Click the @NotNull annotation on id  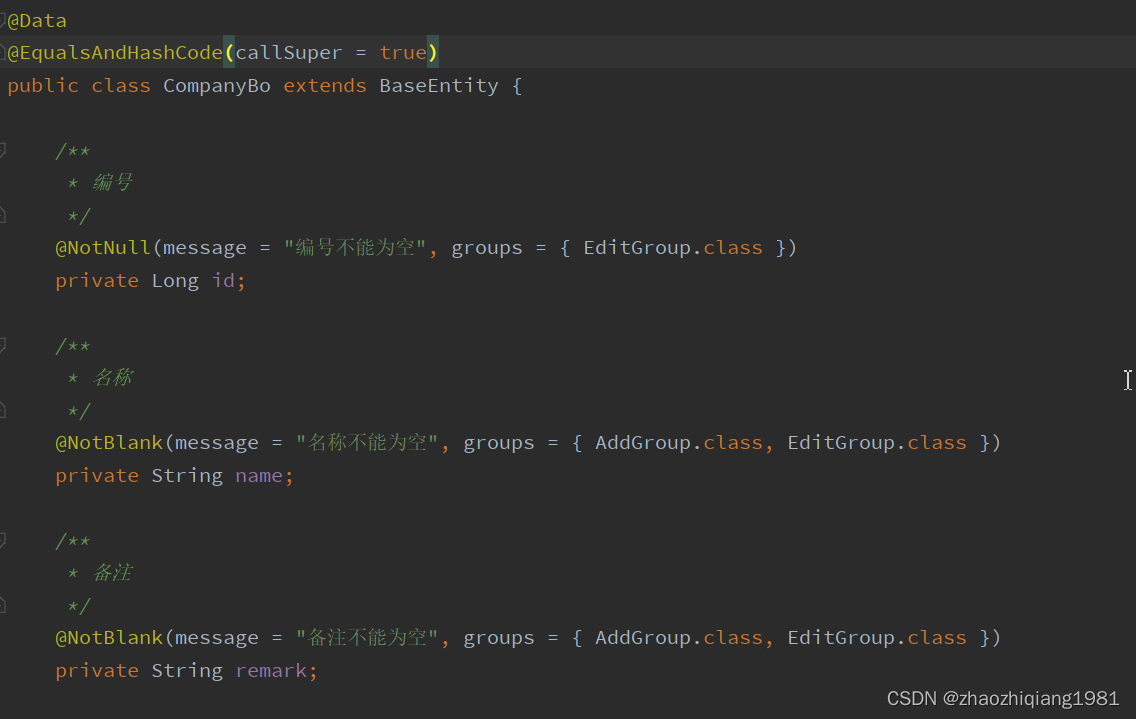101,247
